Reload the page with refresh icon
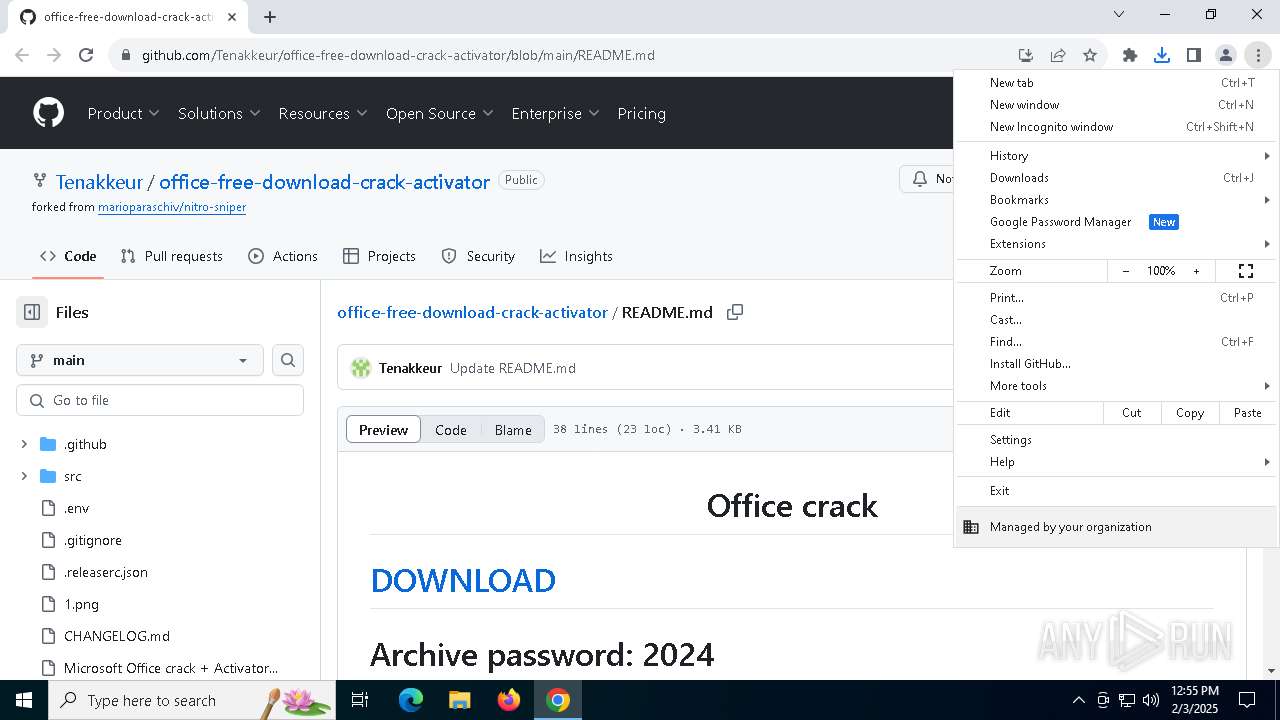 (86, 55)
